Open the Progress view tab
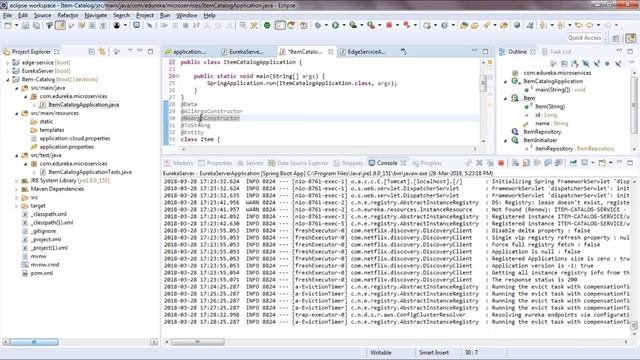The height and width of the screenshot is (360, 640). coord(427,163)
